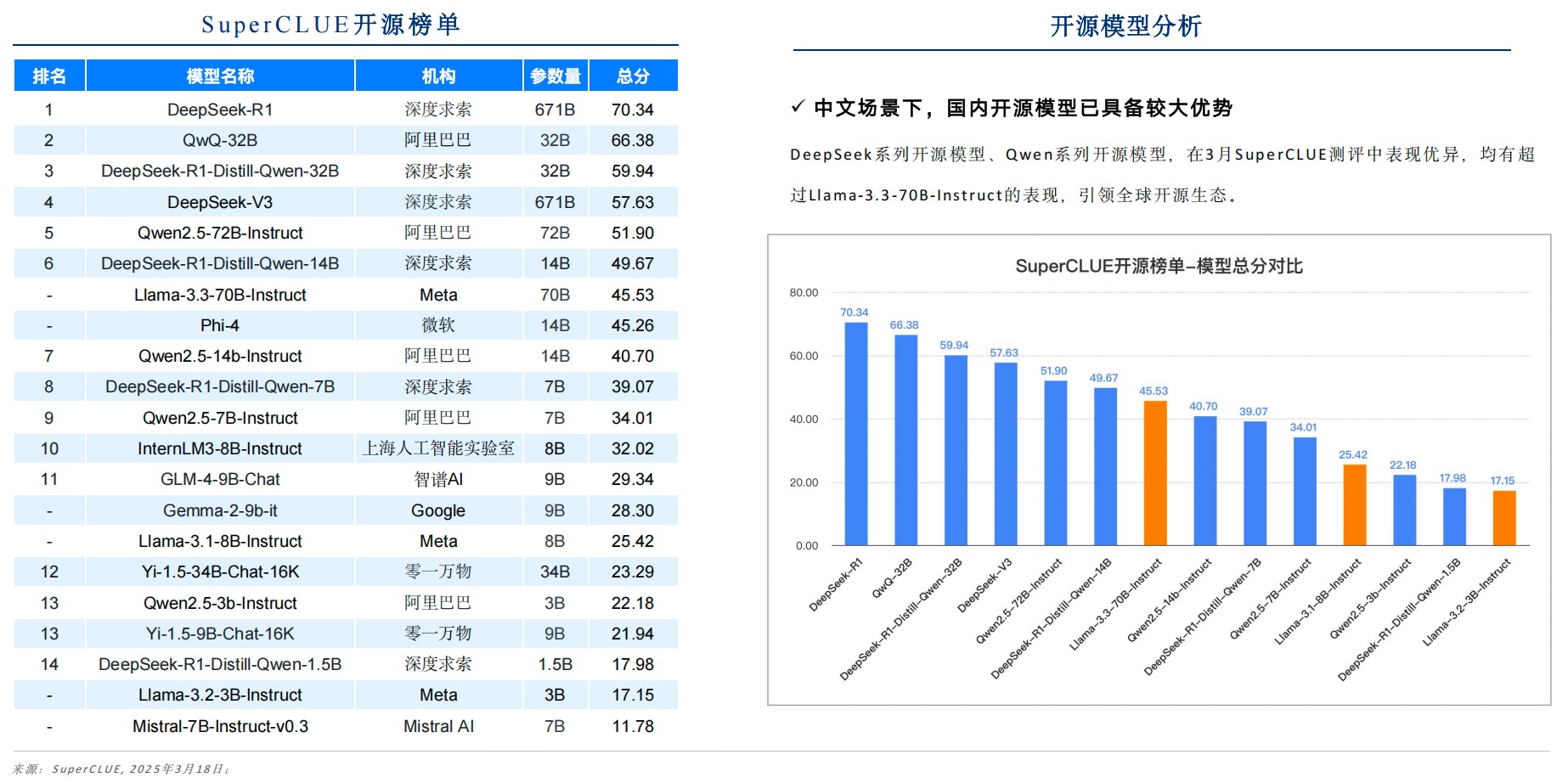Click the total score 66.38 in table
This screenshot has width=1568, height=783.
tap(633, 140)
